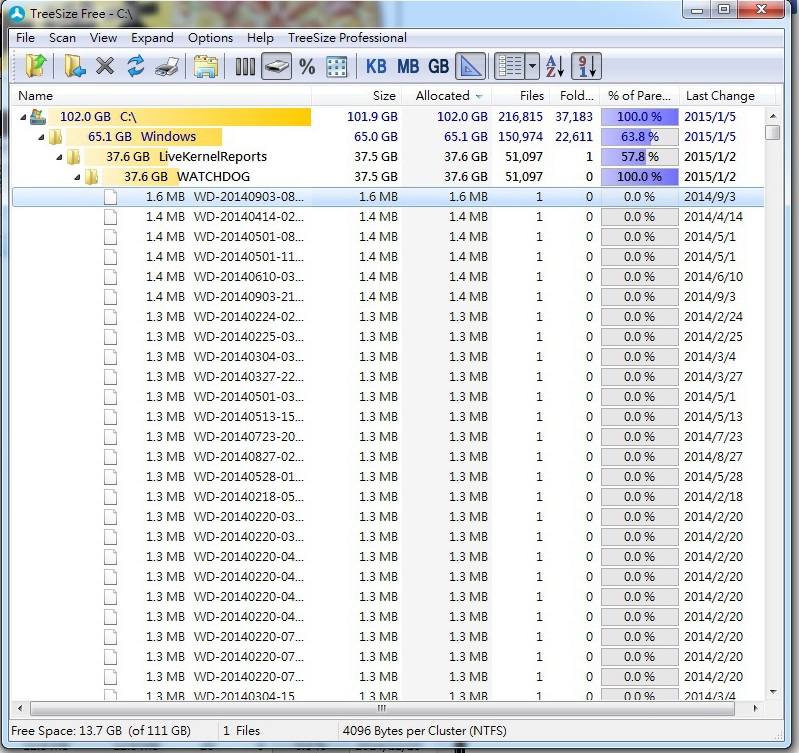Screen dimensions: 799x753
Task: Click the Select Directory folder icon
Action: [x=35, y=67]
